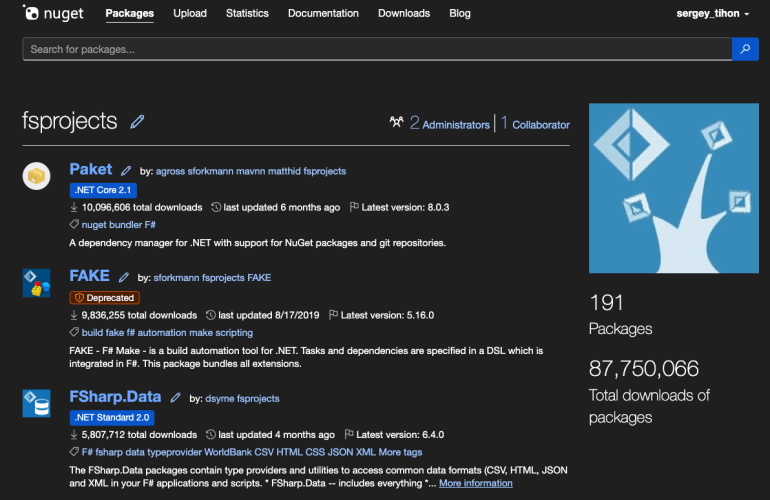Focus the Search for packages field
The image size is (770, 500).
coord(376,49)
